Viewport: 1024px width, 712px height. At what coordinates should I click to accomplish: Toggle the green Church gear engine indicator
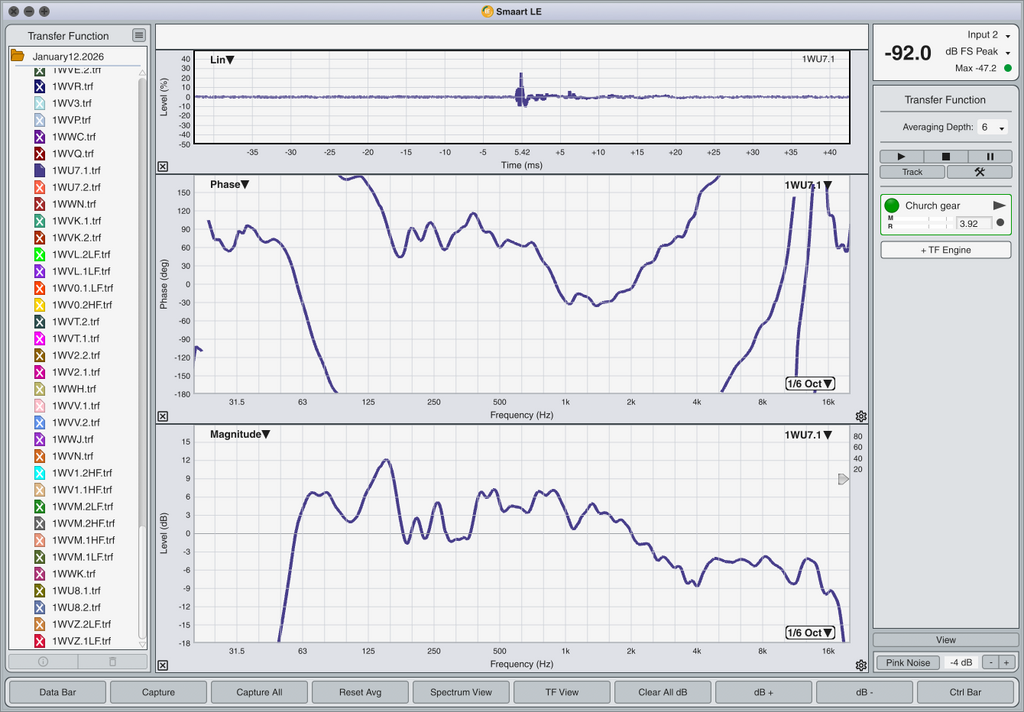892,206
